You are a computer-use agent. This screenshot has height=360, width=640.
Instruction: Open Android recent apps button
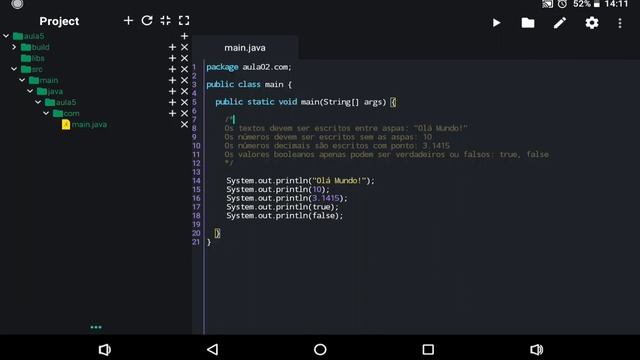point(428,349)
